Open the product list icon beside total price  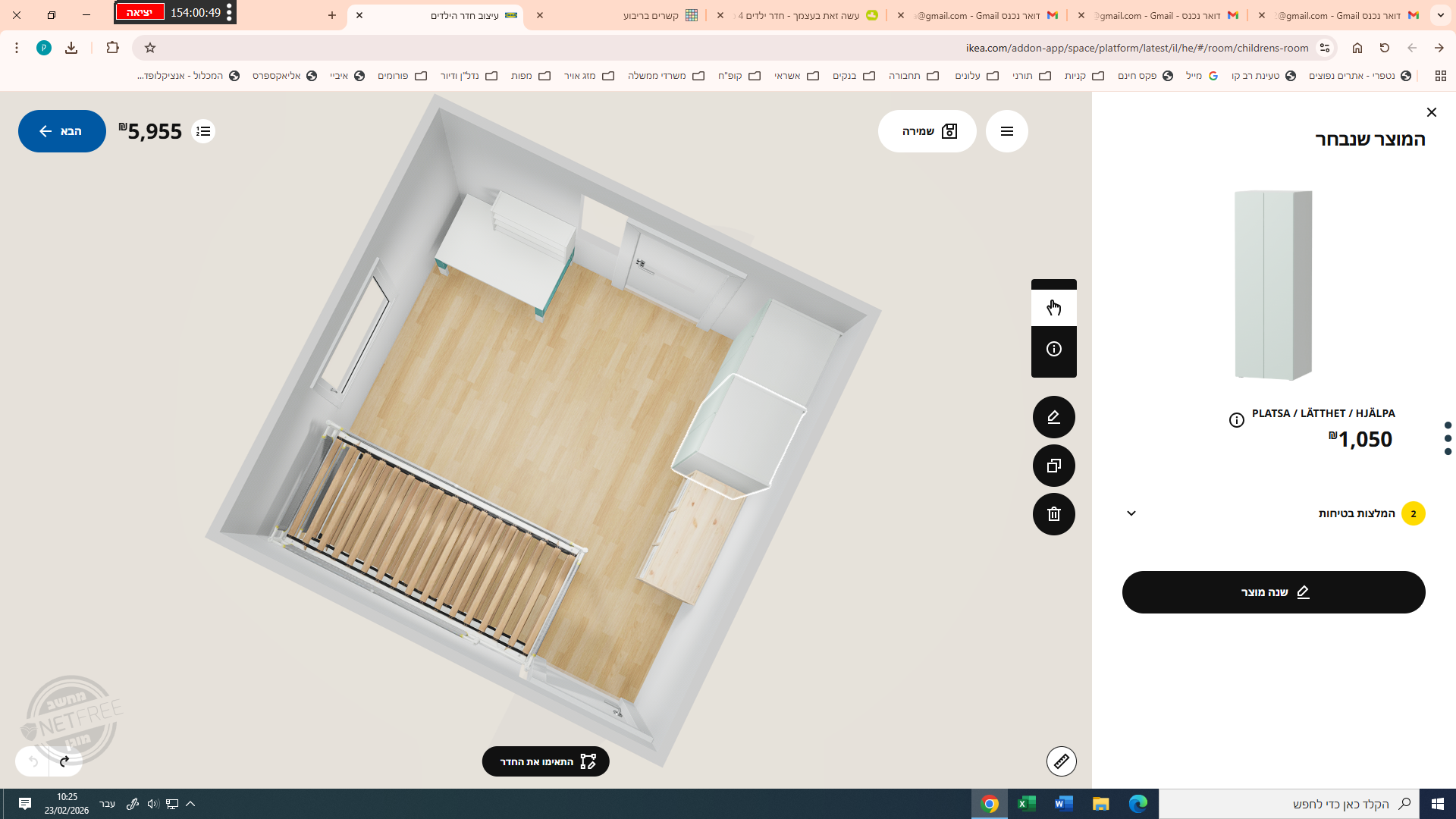pyautogui.click(x=203, y=131)
